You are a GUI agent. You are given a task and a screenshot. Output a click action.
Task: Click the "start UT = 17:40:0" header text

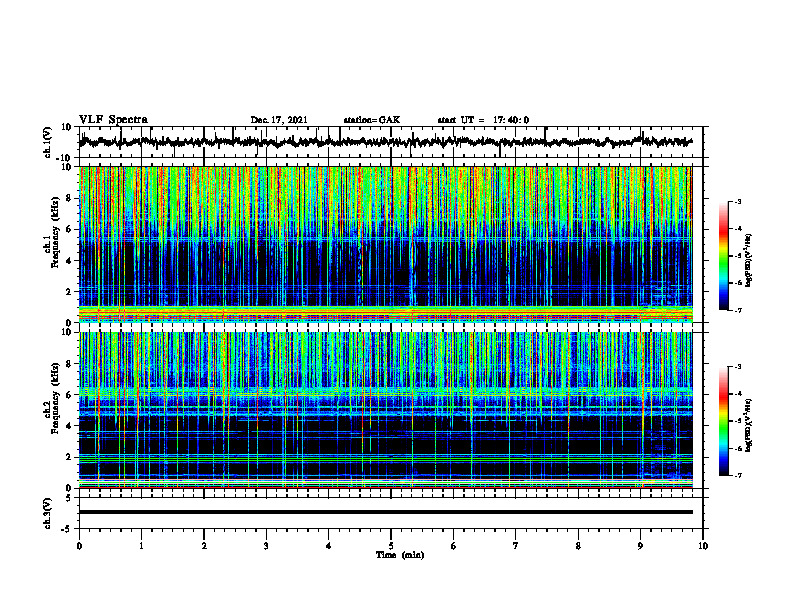(x=483, y=120)
